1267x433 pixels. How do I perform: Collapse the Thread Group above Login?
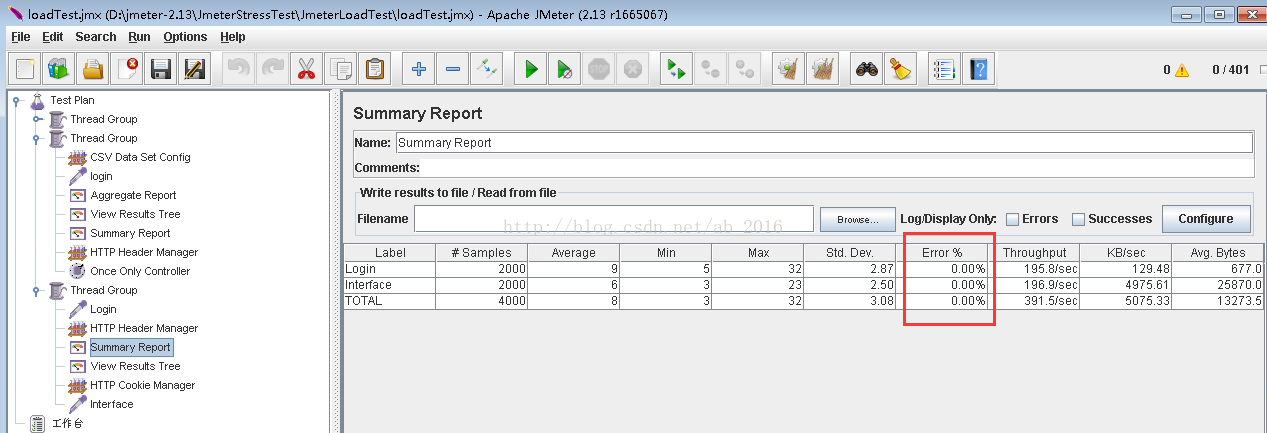(x=37, y=290)
